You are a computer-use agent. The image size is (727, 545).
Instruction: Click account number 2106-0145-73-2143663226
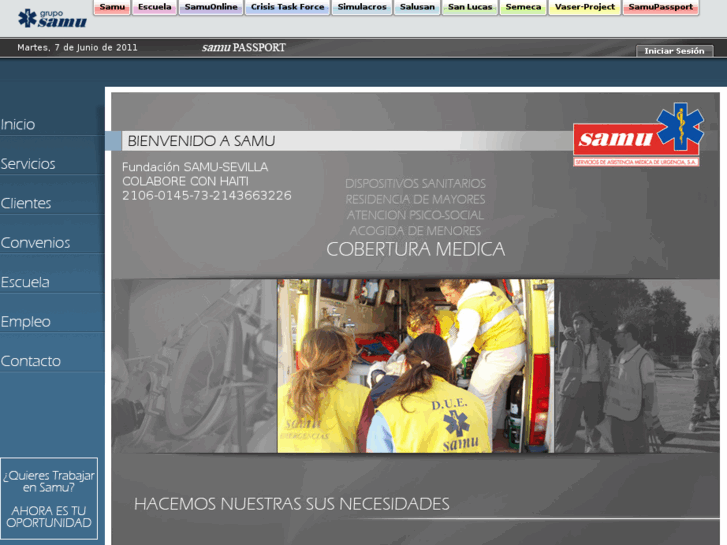point(207,196)
